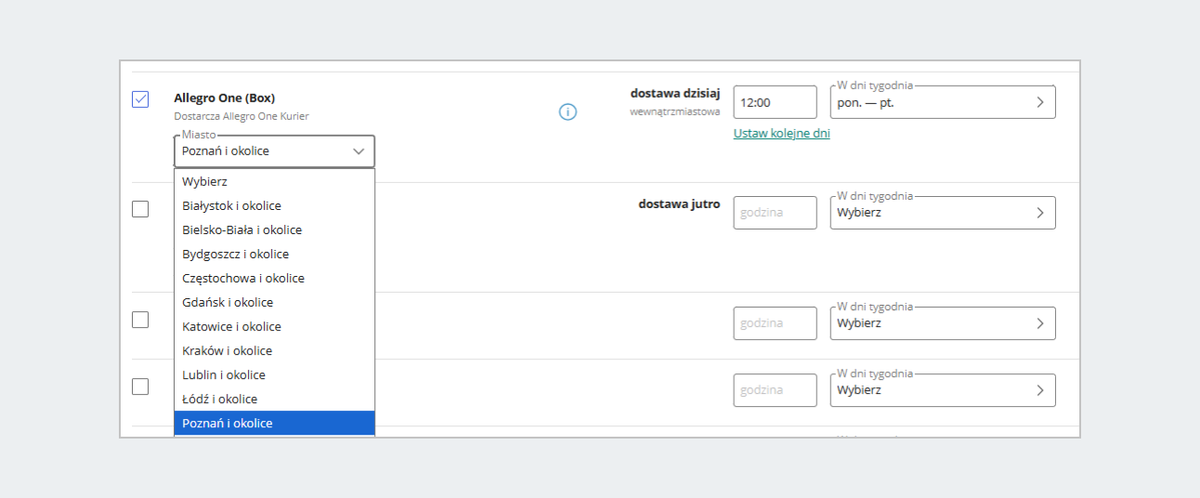1200x498 pixels.
Task: Pick Kraków i okolice in the list
Action: pos(227,351)
